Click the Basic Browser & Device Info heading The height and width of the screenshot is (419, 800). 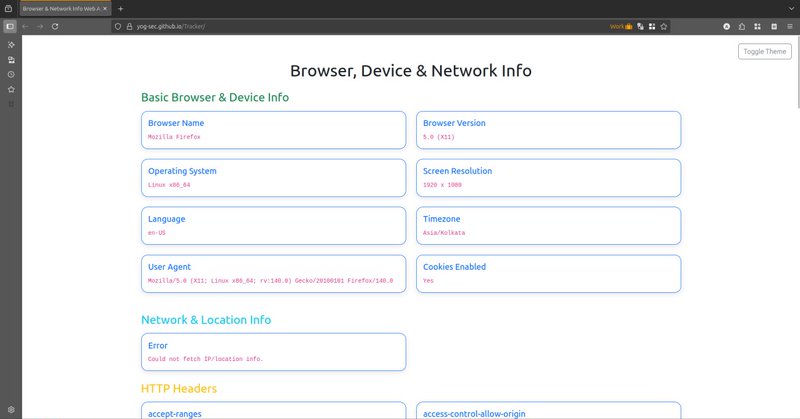pyautogui.click(x=215, y=97)
